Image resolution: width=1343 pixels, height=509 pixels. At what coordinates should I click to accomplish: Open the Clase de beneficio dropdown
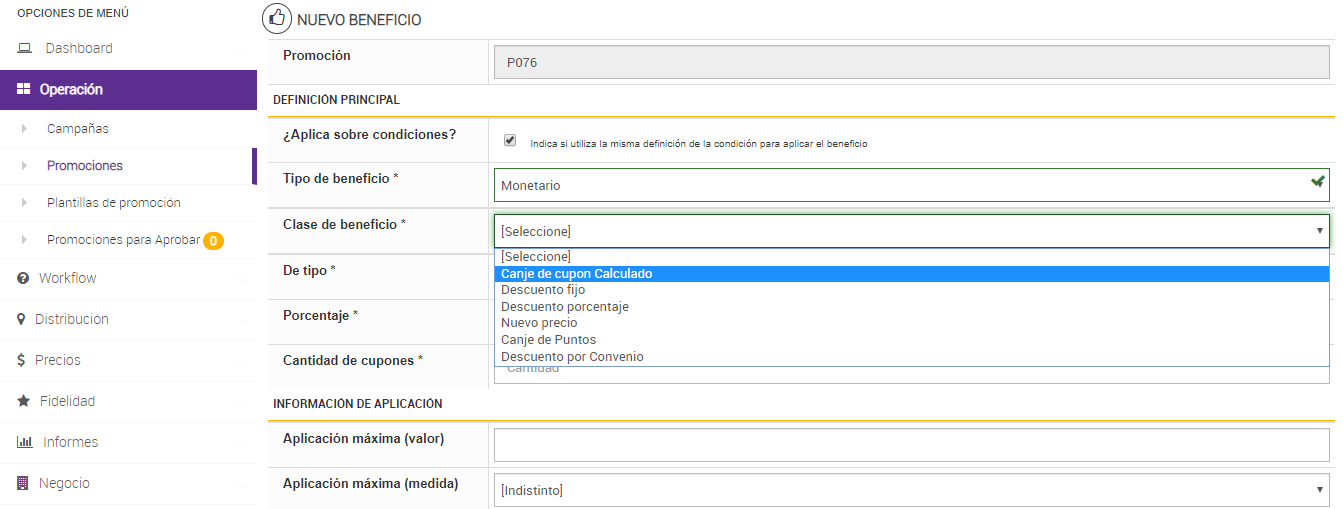pyautogui.click(x=911, y=231)
